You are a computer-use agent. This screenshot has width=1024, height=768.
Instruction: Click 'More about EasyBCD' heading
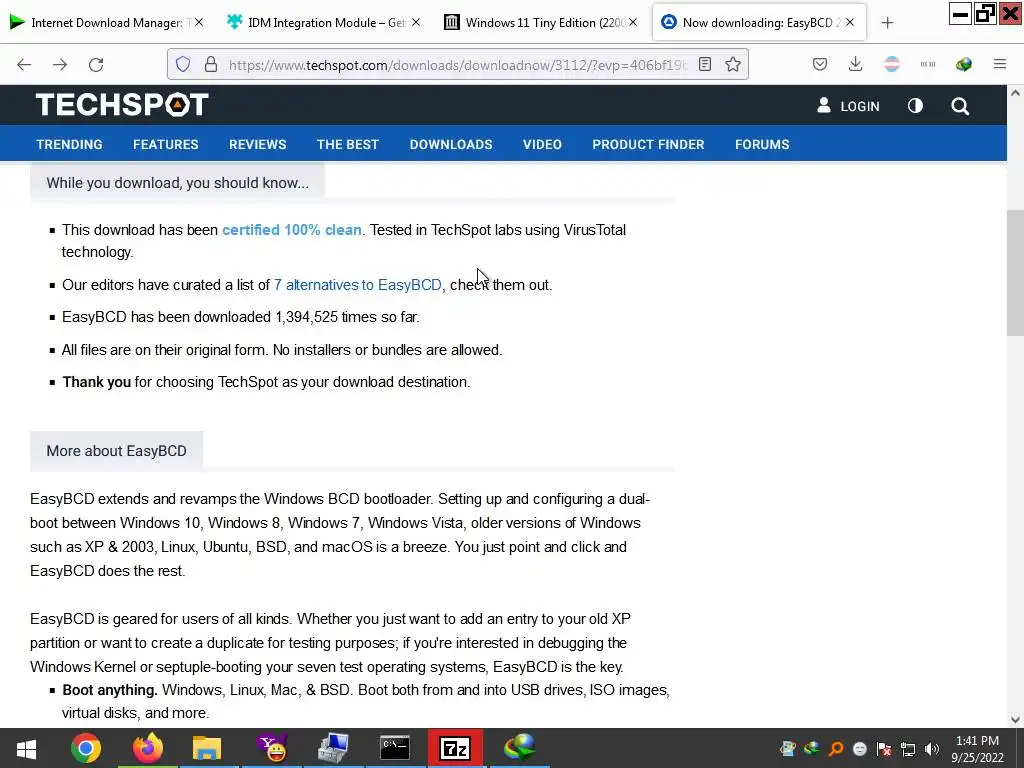[116, 451]
